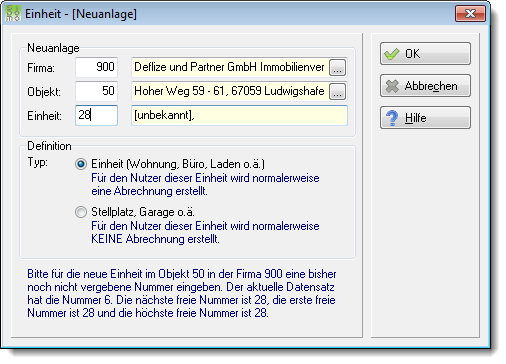The height and width of the screenshot is (364, 506).
Task: Click the title bar text Einheit - [Neuanlage]
Action: pyautogui.click(x=81, y=14)
